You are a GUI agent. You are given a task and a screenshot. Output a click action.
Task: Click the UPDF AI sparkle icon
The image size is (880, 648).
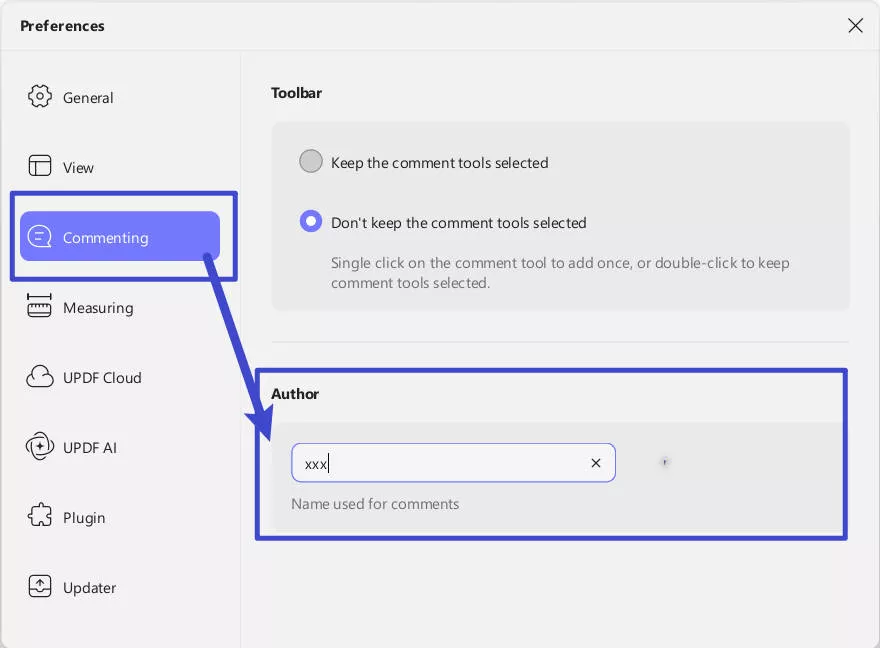point(40,447)
